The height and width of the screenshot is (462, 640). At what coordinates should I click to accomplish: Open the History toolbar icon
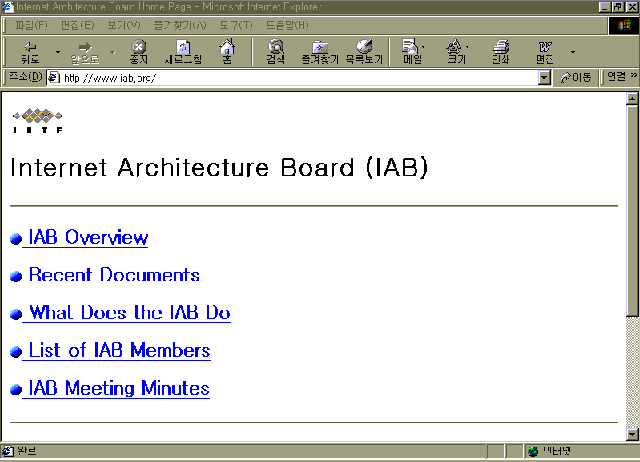pyautogui.click(x=364, y=46)
